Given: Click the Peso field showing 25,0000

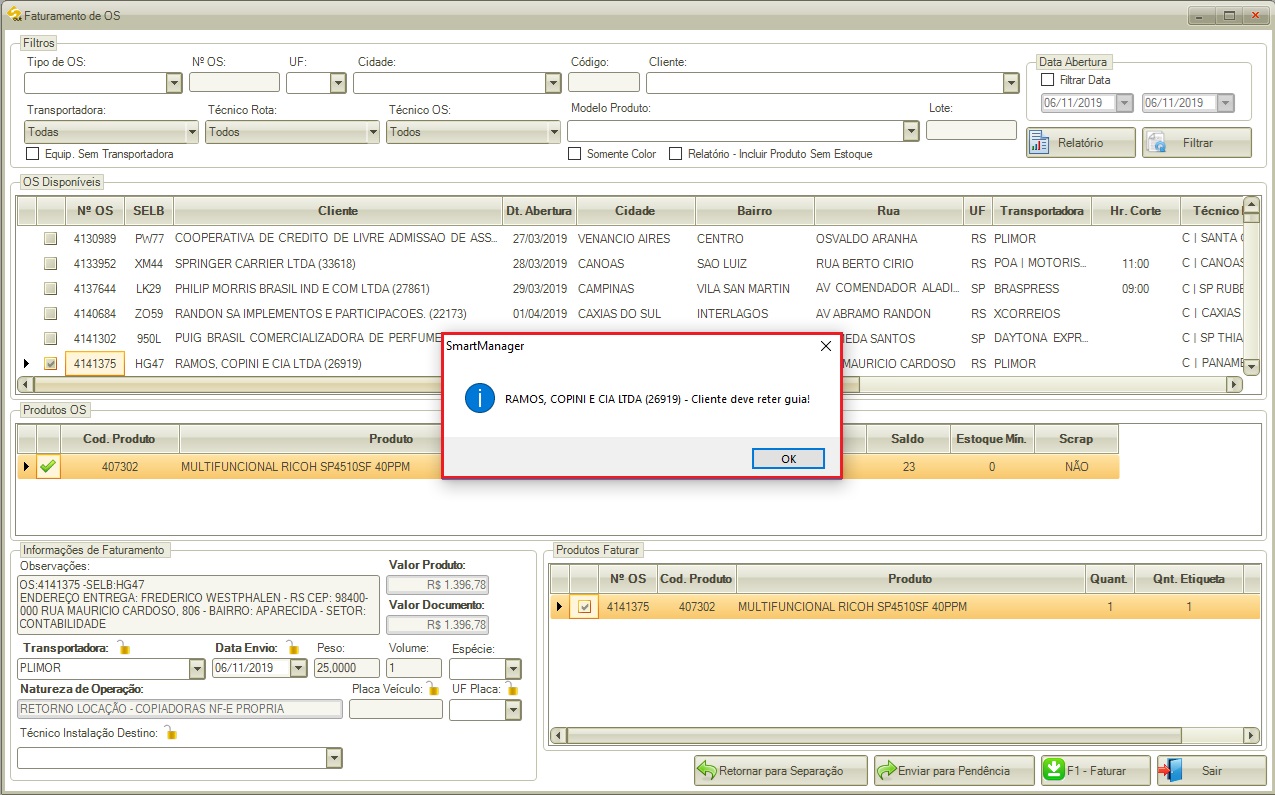Looking at the screenshot, I should click(x=349, y=669).
